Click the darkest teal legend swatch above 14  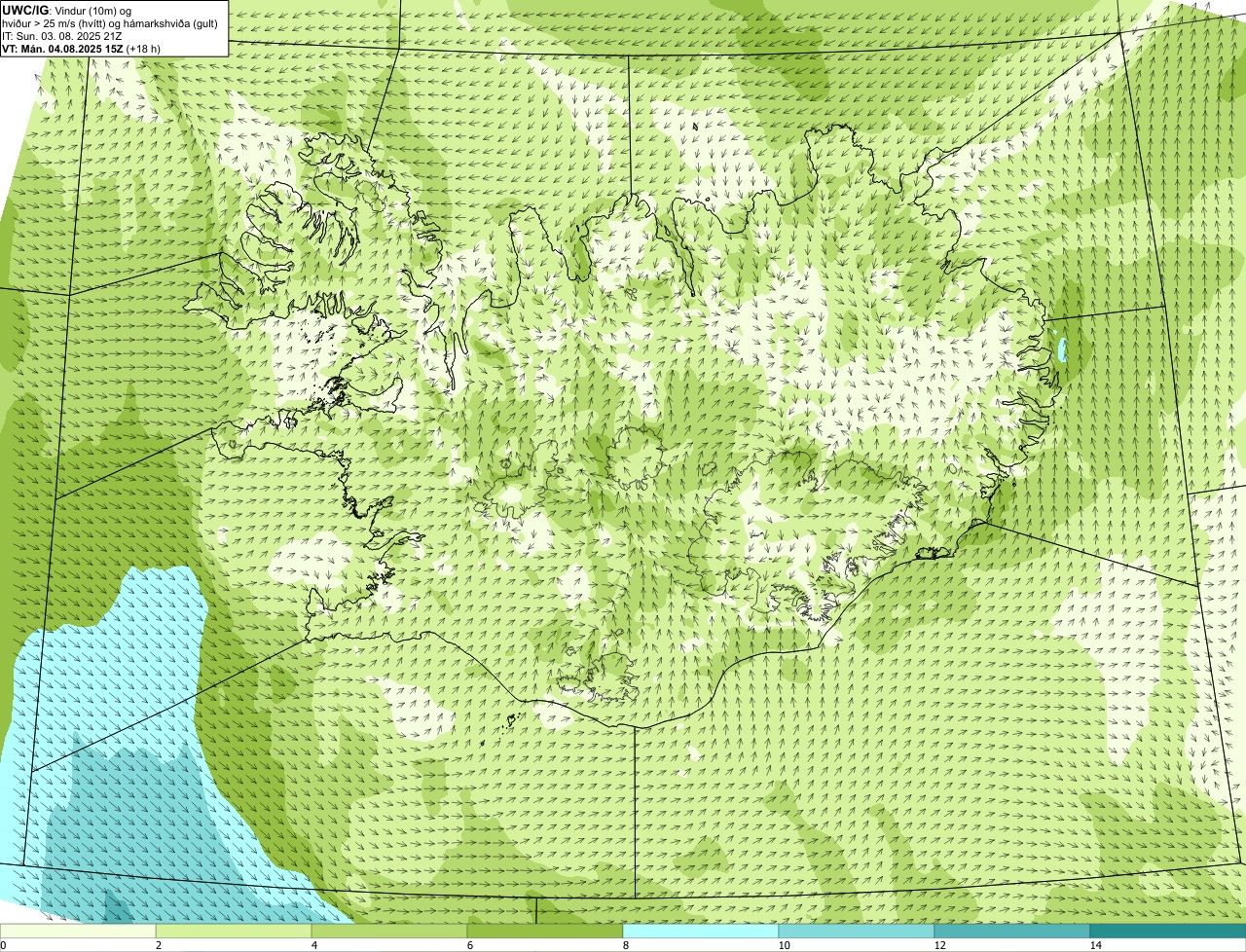click(x=1168, y=931)
